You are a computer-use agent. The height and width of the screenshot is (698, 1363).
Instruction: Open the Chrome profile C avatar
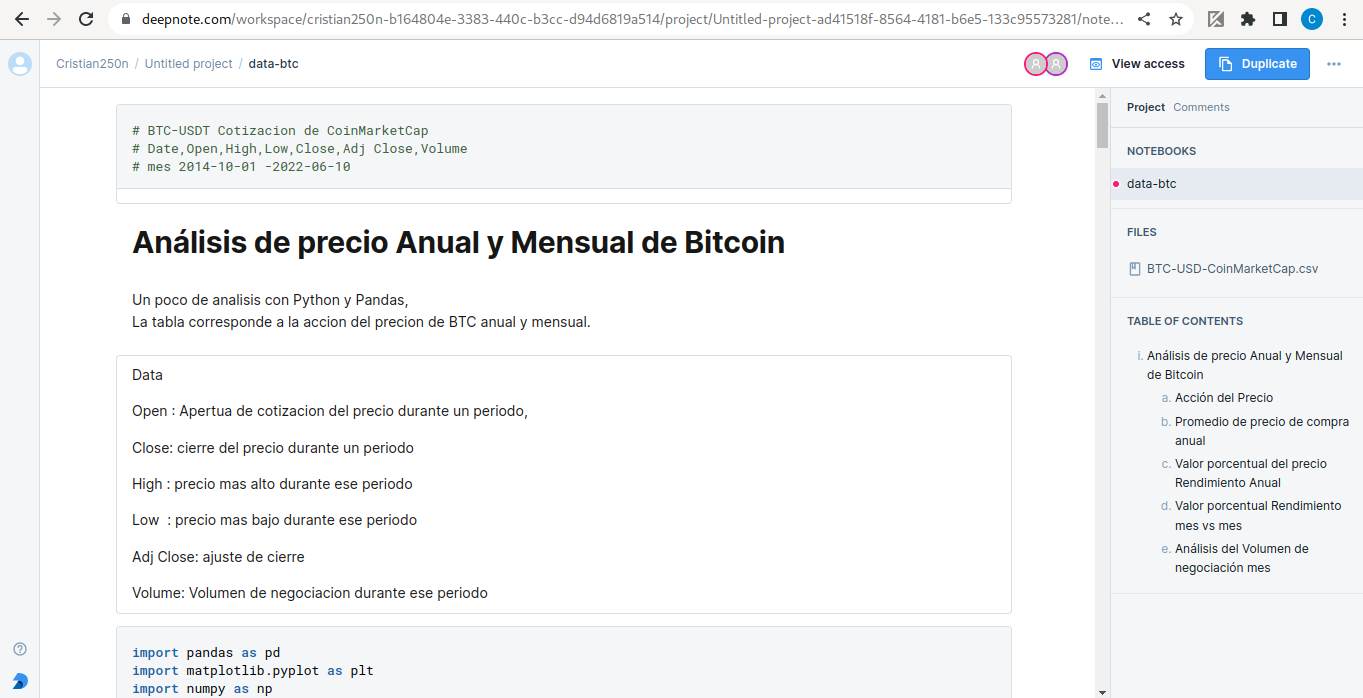(1312, 19)
